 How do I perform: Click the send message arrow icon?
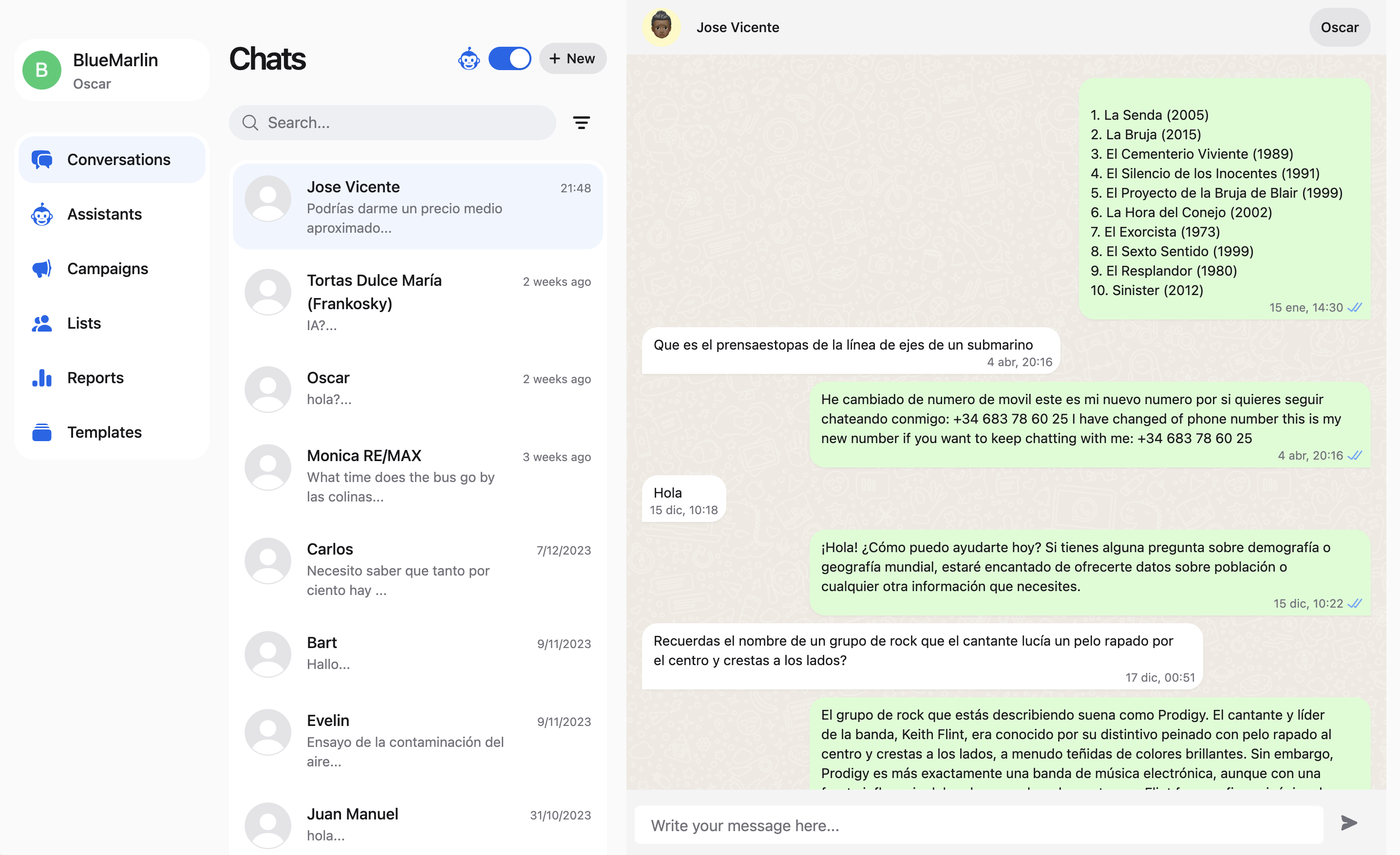pyautogui.click(x=1349, y=823)
